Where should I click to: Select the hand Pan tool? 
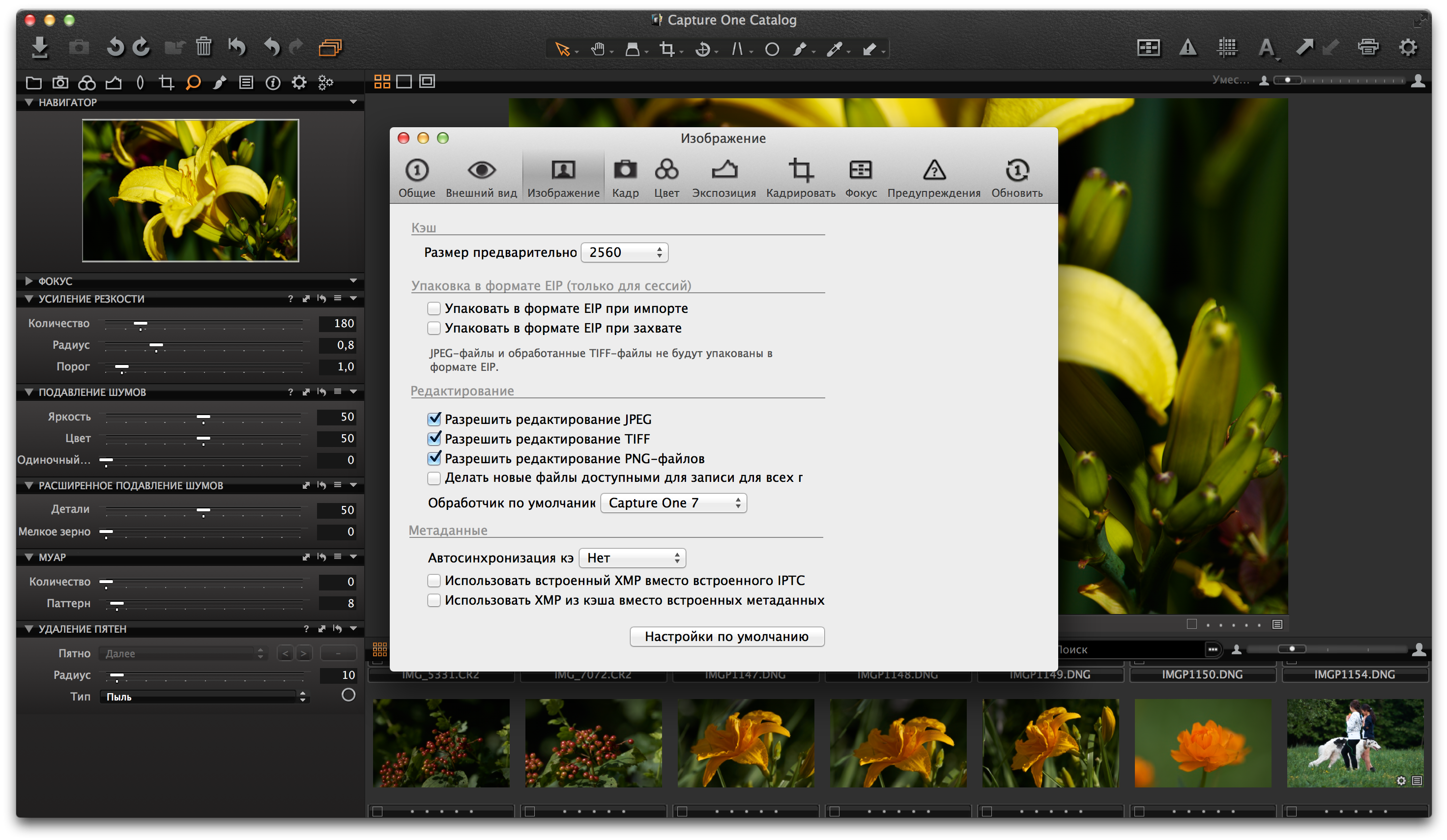598,49
